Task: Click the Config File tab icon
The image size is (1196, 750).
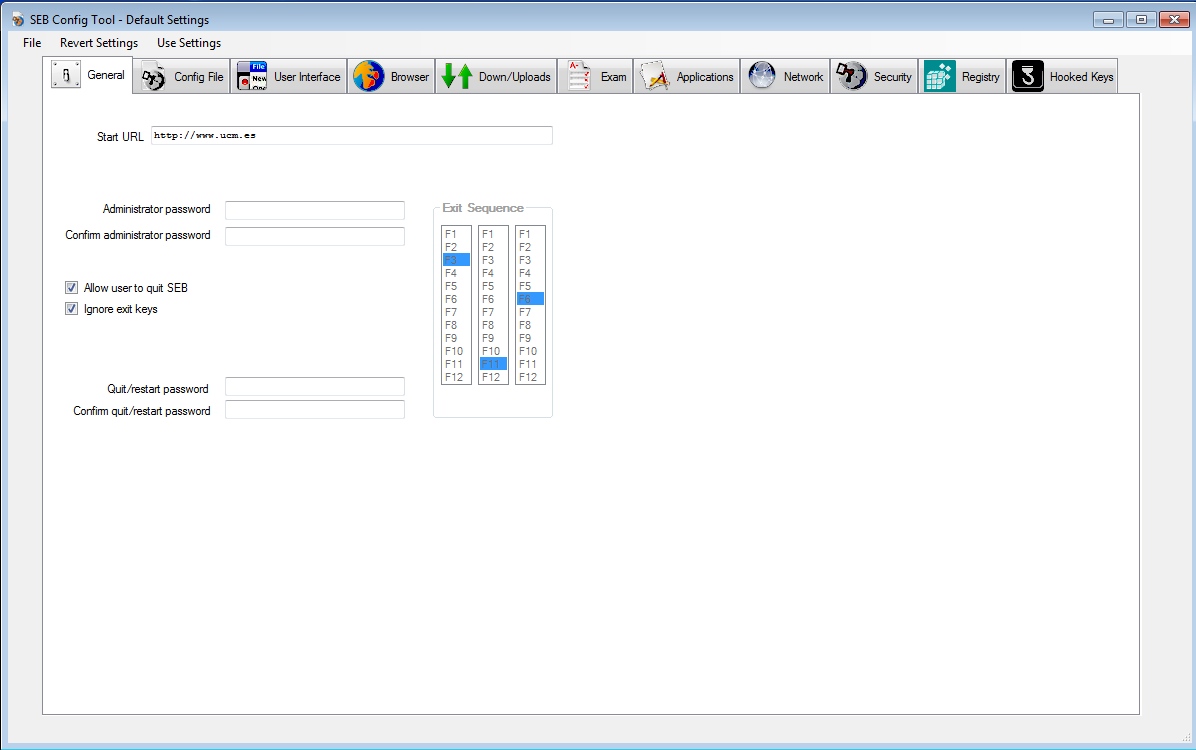Action: [153, 77]
